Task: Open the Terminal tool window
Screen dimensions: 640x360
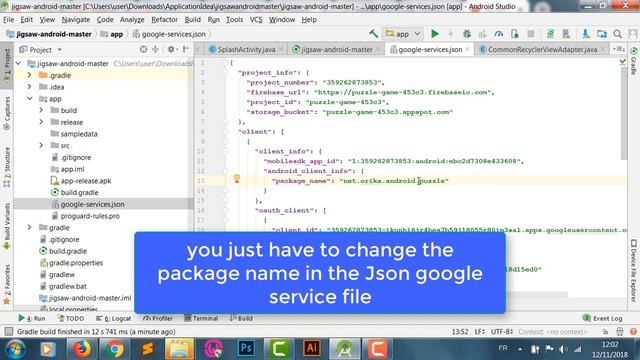Action: tap(201, 318)
